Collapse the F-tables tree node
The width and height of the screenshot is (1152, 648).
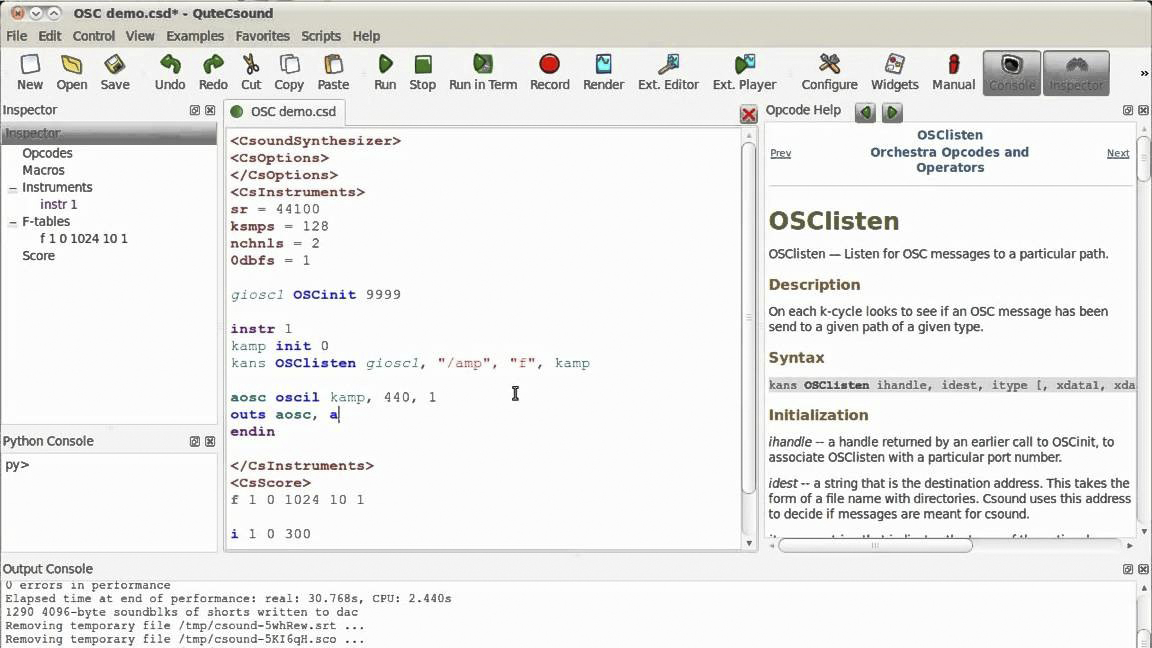[x=13, y=222]
